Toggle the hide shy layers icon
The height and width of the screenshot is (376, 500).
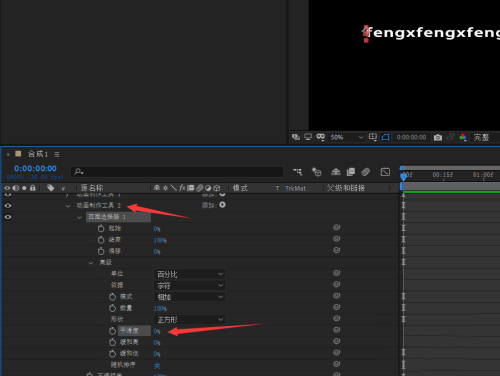click(x=336, y=172)
